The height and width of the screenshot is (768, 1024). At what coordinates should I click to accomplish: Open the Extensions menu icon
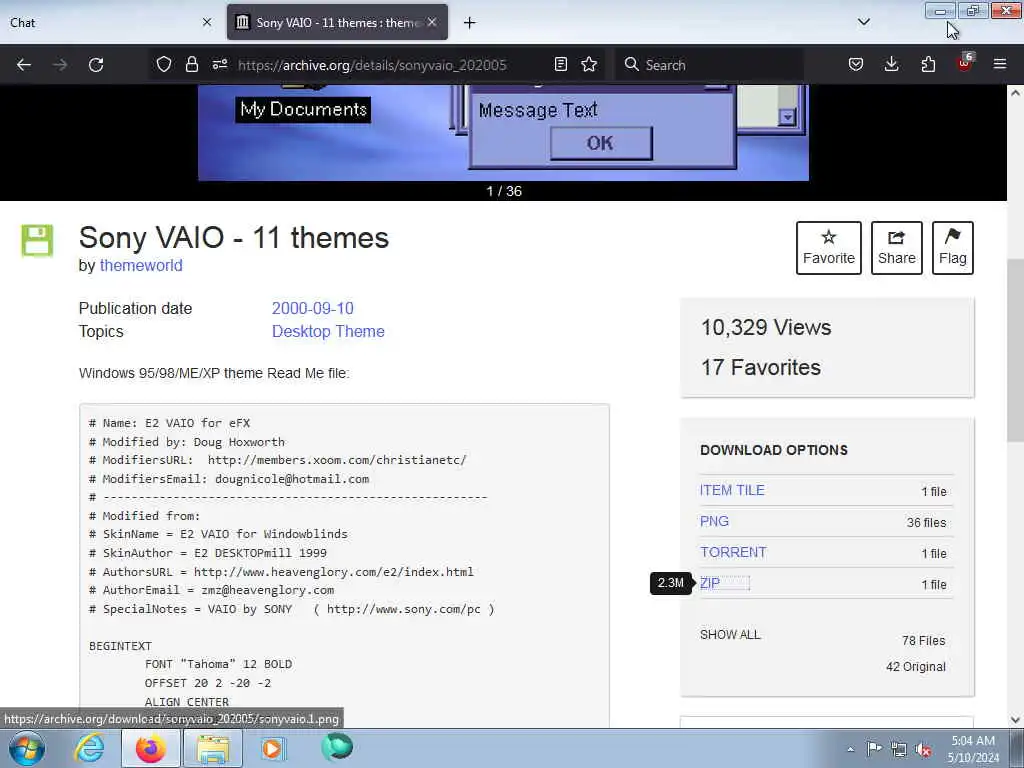(928, 64)
